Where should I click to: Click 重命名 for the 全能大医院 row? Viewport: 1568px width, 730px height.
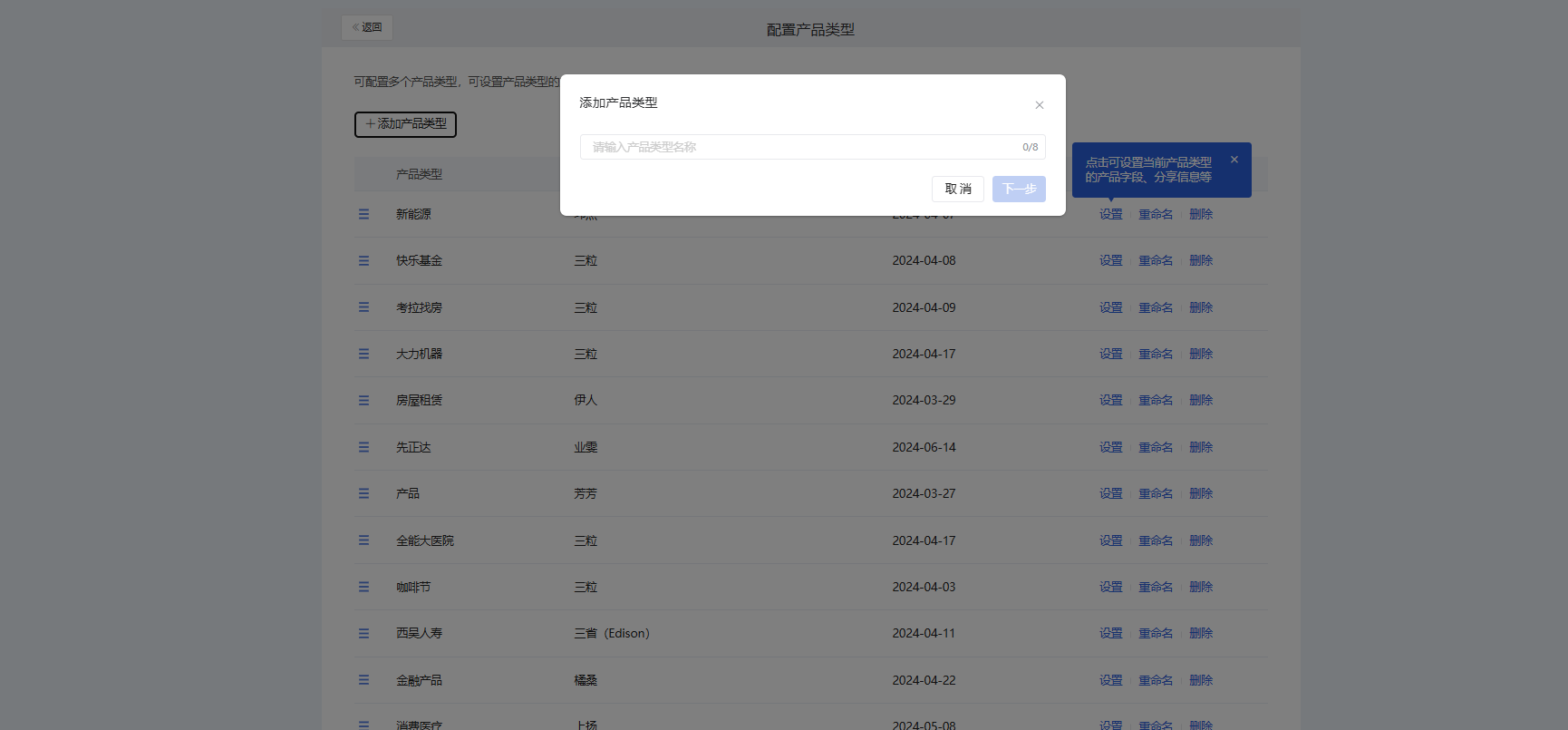coord(1156,540)
